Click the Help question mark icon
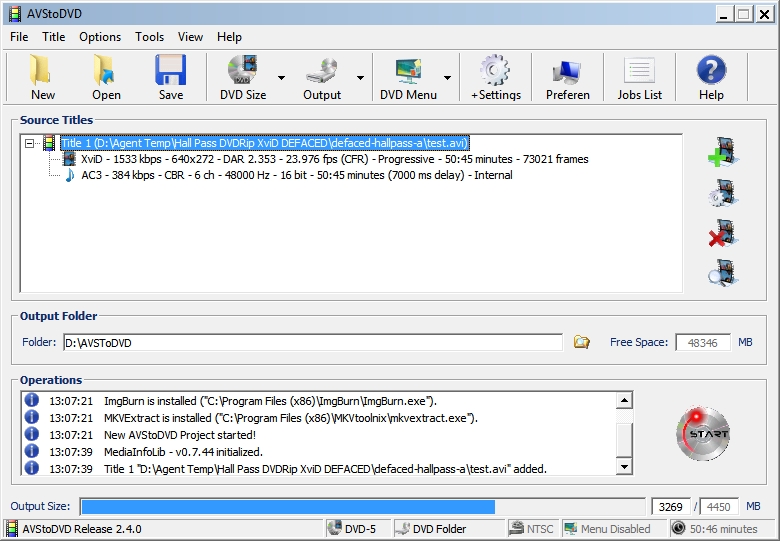 (x=711, y=77)
